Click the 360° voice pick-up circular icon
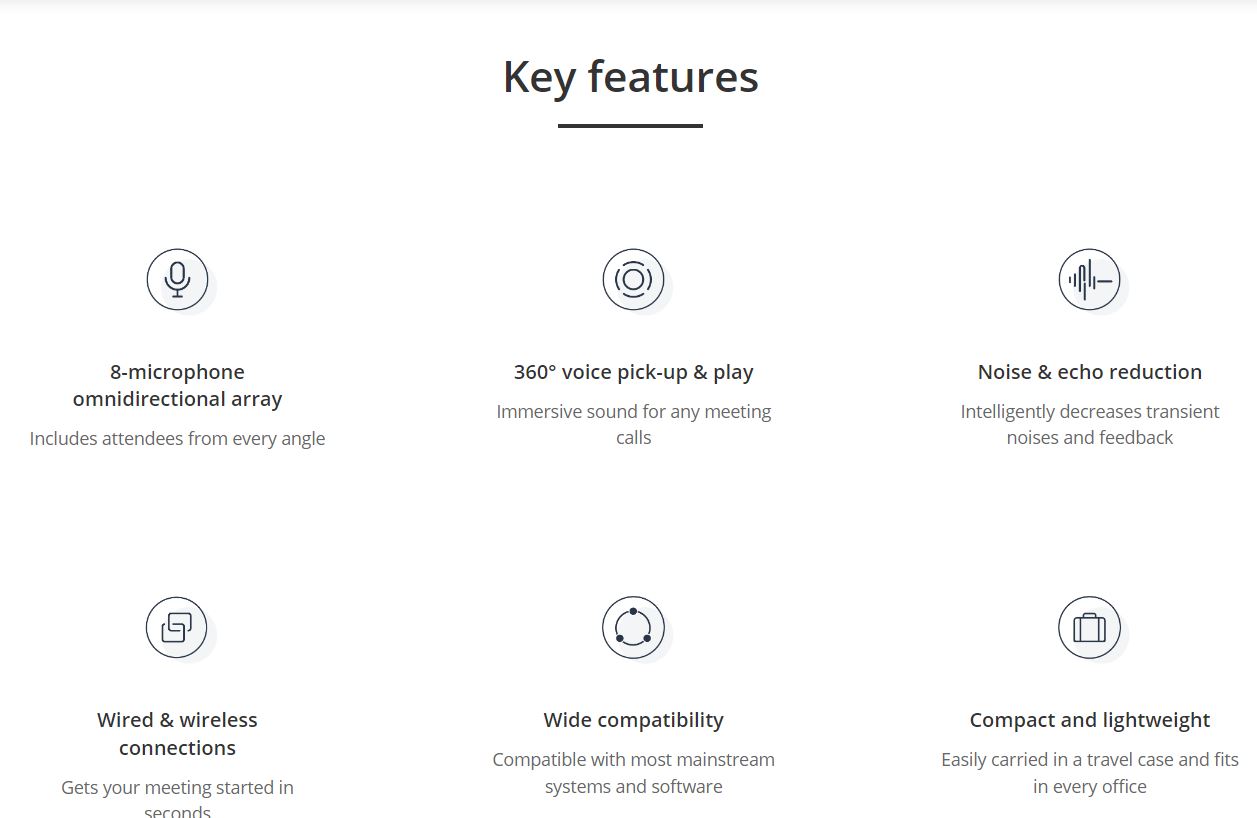The height and width of the screenshot is (818, 1257). [634, 280]
